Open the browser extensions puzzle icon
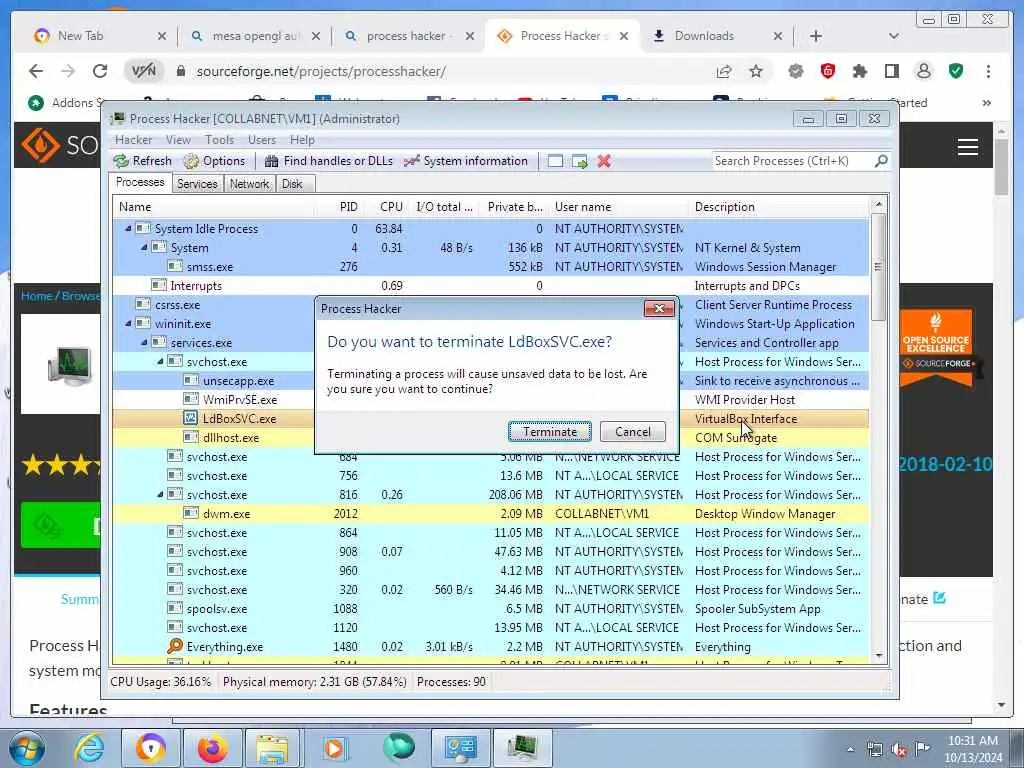Viewport: 1024px width, 768px height. 859,71
